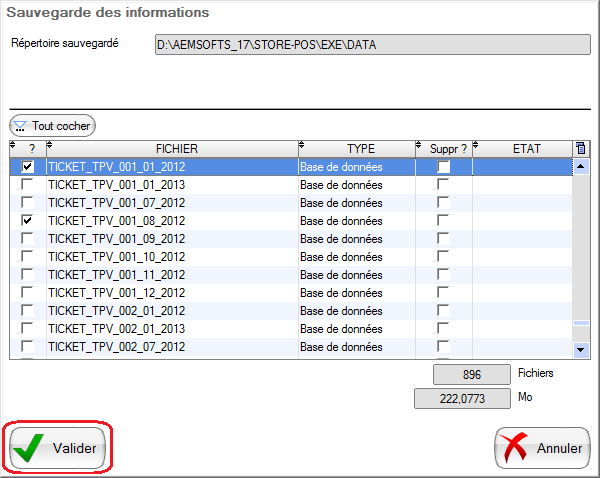The height and width of the screenshot is (478, 600).
Task: Click the green checkmark Valider button
Action: (58, 449)
